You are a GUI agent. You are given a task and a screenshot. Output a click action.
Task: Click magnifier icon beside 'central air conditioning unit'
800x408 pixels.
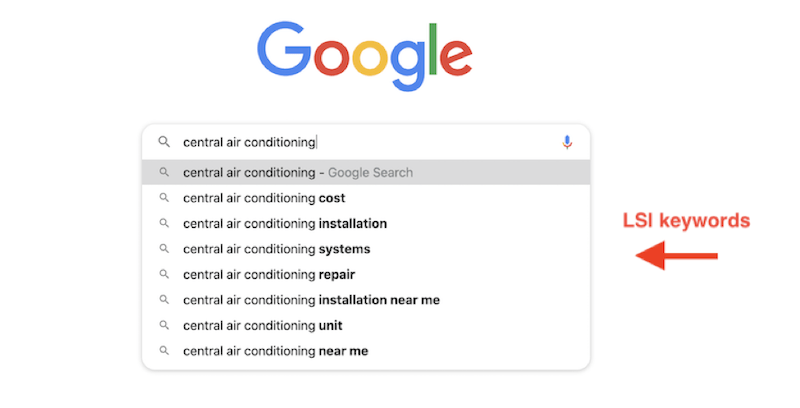point(164,325)
